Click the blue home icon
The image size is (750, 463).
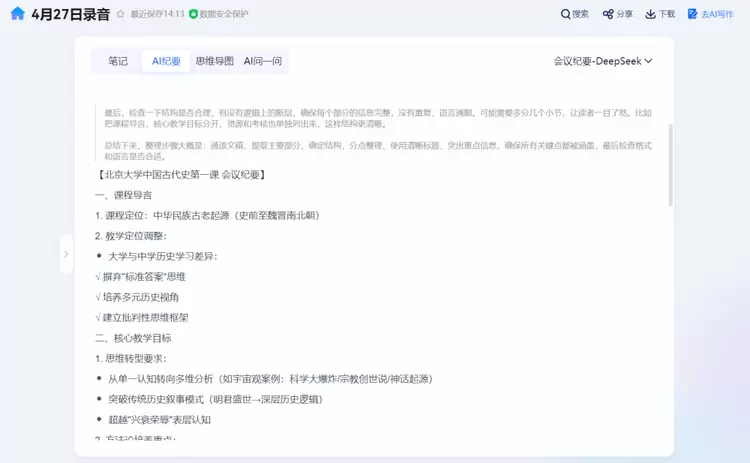pos(17,14)
